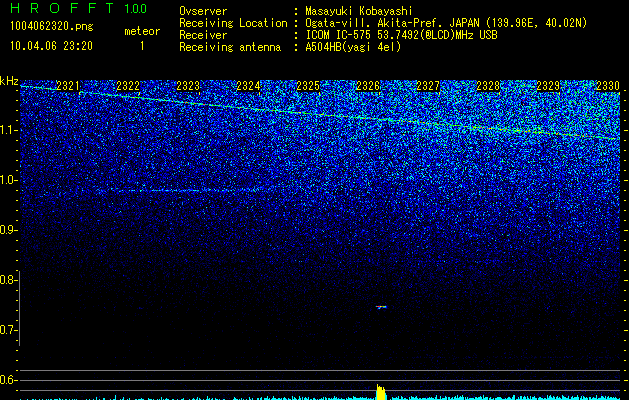Click the Receiving antenna field label

230,47
